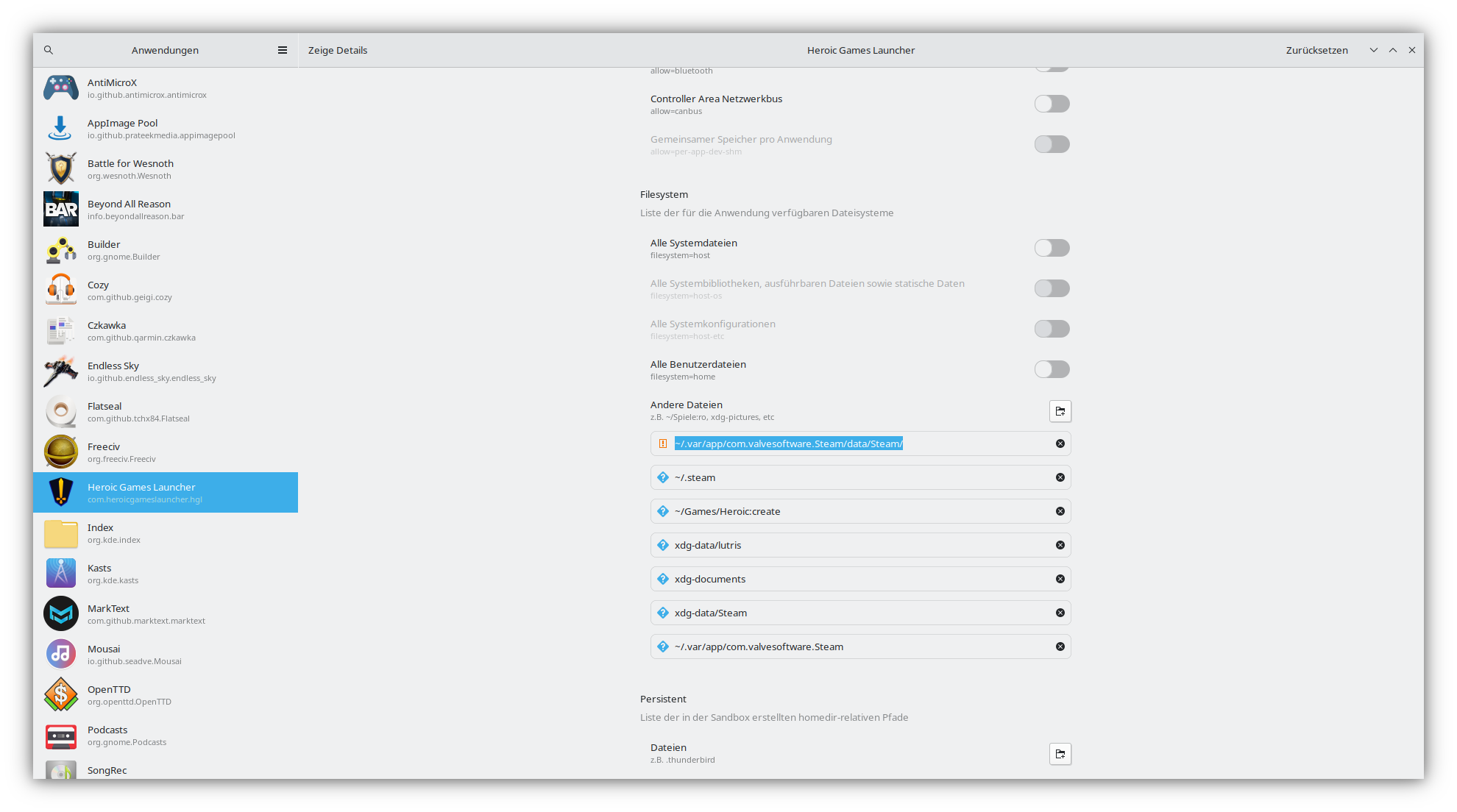Image resolution: width=1457 pixels, height=812 pixels.
Task: Open the hamburger menu in the sidebar header
Action: (x=283, y=50)
